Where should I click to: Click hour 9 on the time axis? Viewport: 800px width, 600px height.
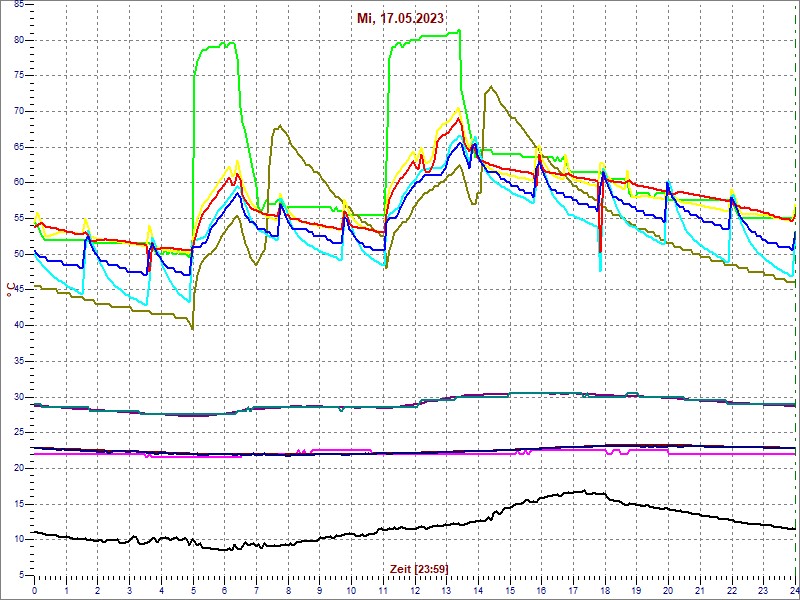click(x=320, y=589)
